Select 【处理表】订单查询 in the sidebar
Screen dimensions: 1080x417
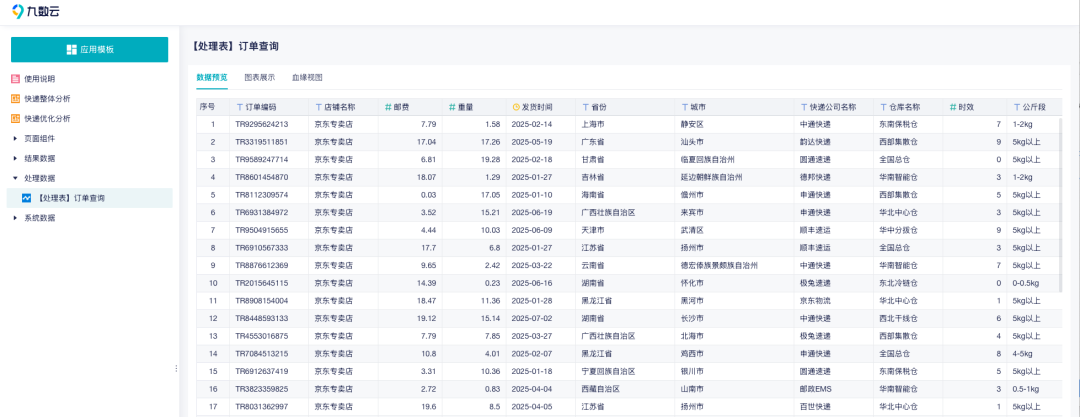[x=90, y=198]
